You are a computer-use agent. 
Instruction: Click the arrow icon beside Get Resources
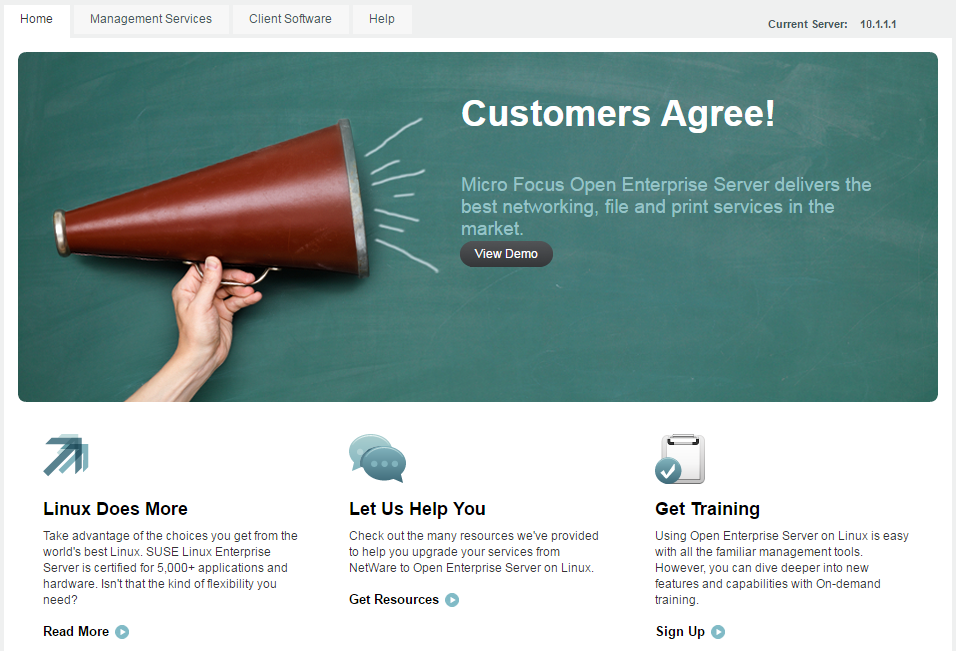click(452, 600)
